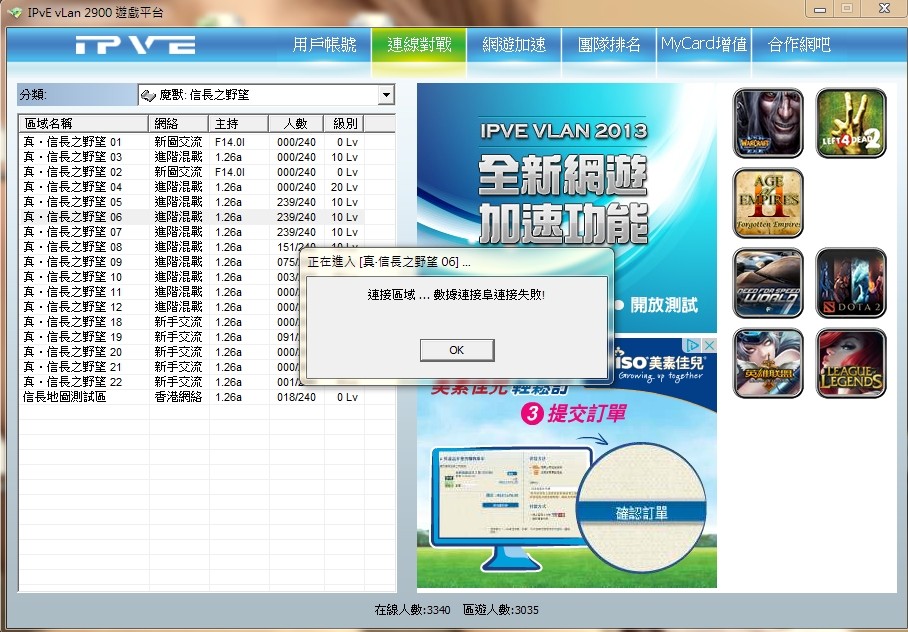
Task: Click the Warcraft game icon
Action: click(768, 123)
